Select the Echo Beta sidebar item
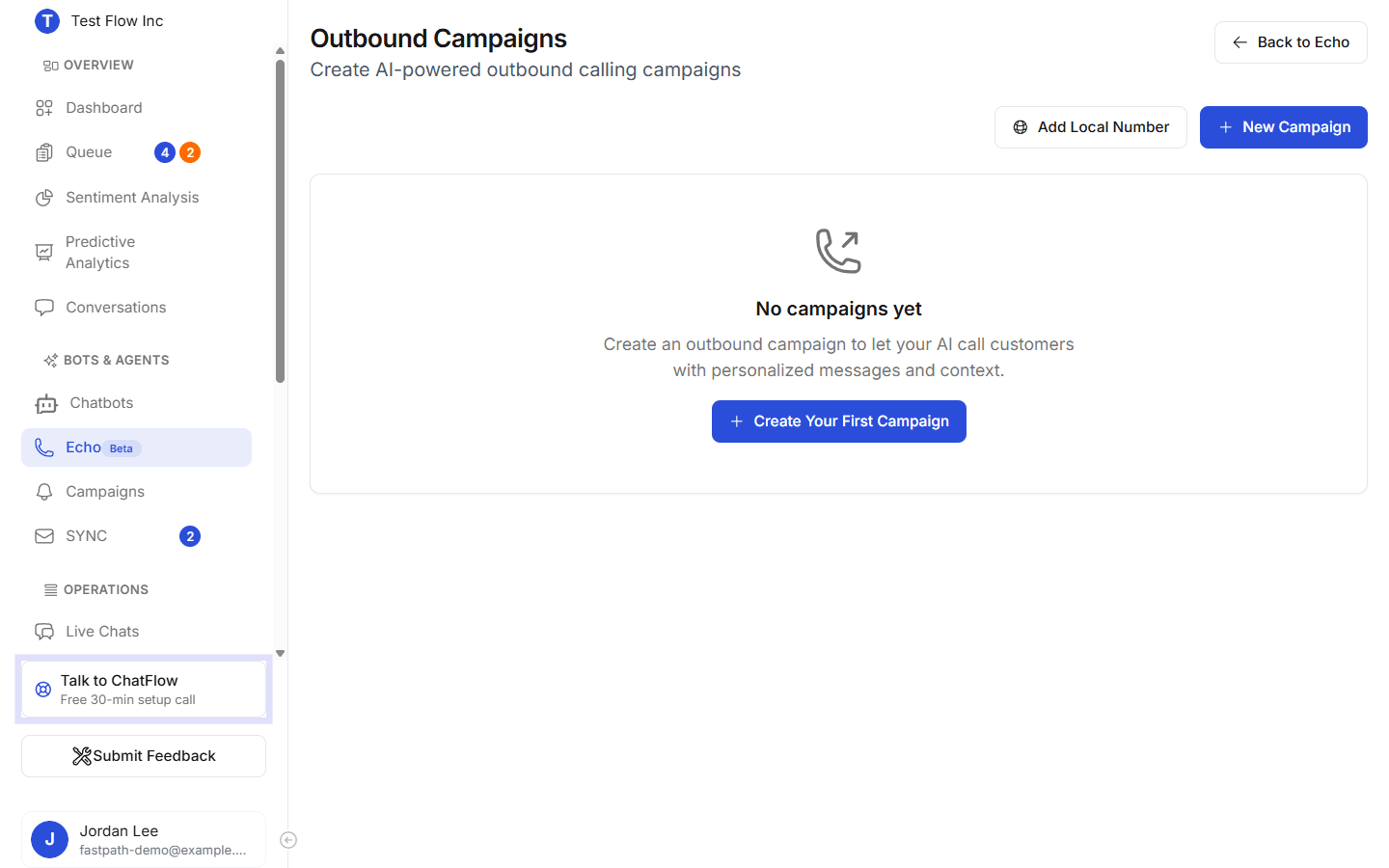1389x868 pixels. [136, 448]
